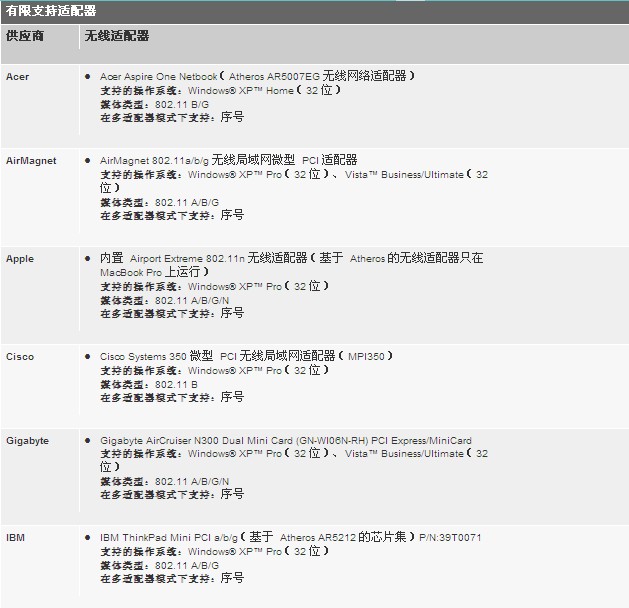Click the Gigabyte AirCruiser N300 adapter entry
The width and height of the screenshot is (629, 608).
(x=285, y=440)
